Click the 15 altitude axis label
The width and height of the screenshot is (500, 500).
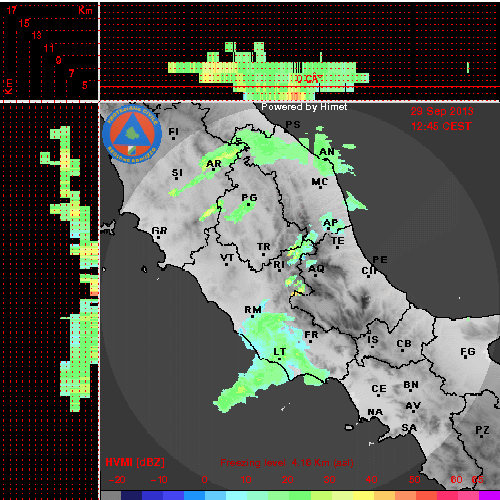[x=24, y=23]
